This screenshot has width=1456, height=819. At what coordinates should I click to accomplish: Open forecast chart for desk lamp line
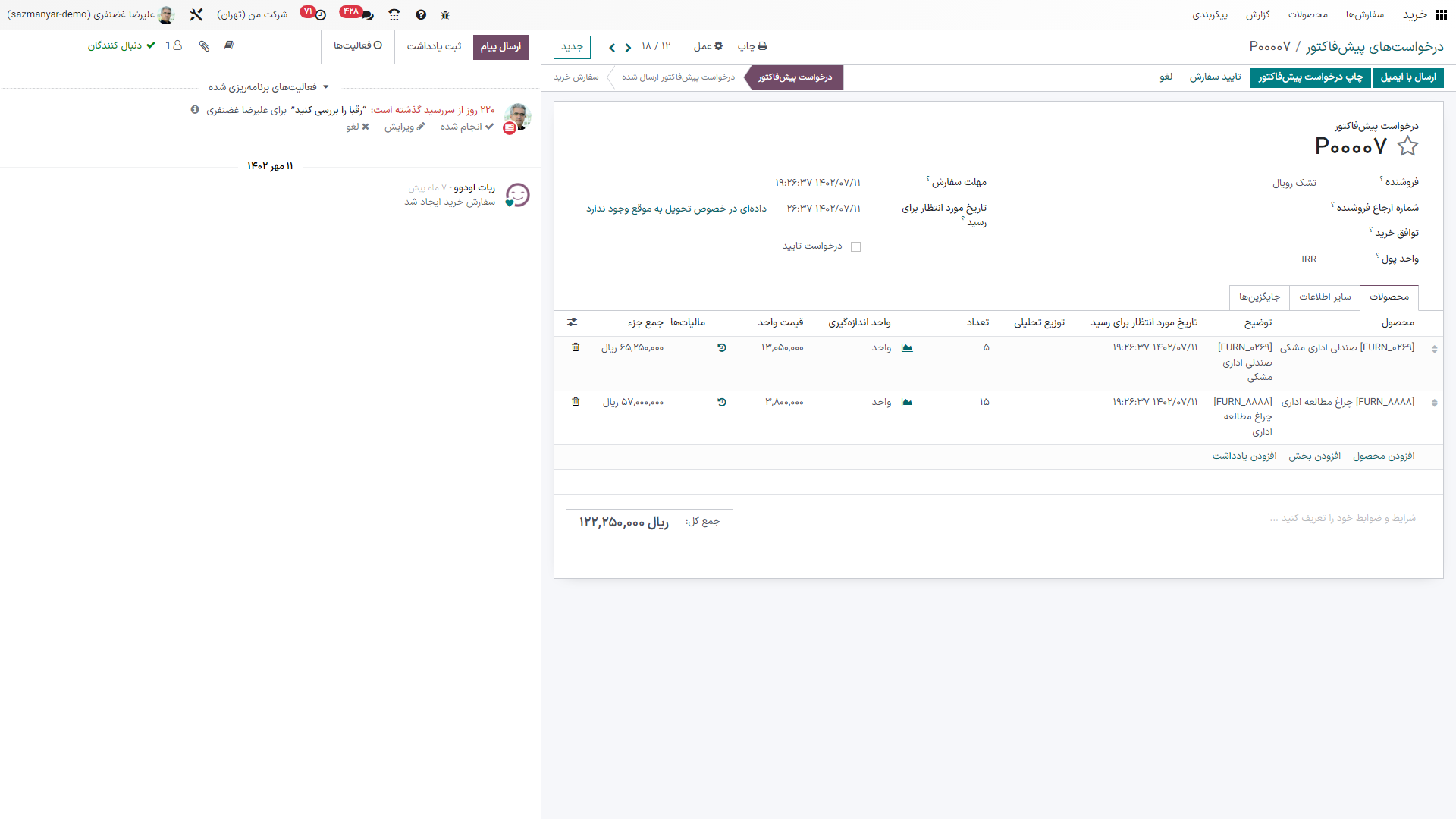click(907, 402)
